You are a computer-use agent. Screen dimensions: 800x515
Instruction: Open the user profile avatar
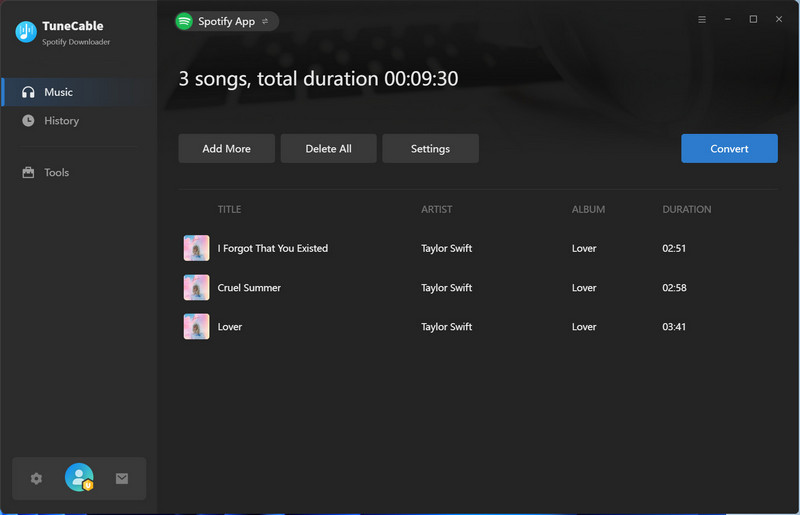(79, 478)
